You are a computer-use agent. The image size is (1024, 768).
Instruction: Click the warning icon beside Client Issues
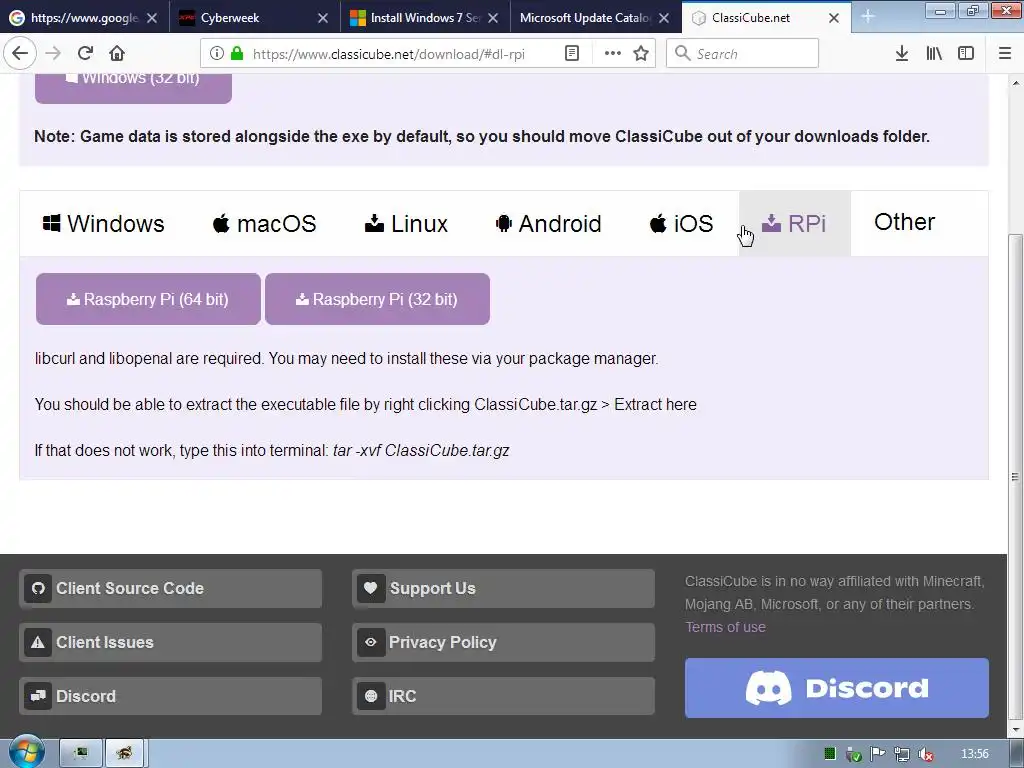pos(38,643)
